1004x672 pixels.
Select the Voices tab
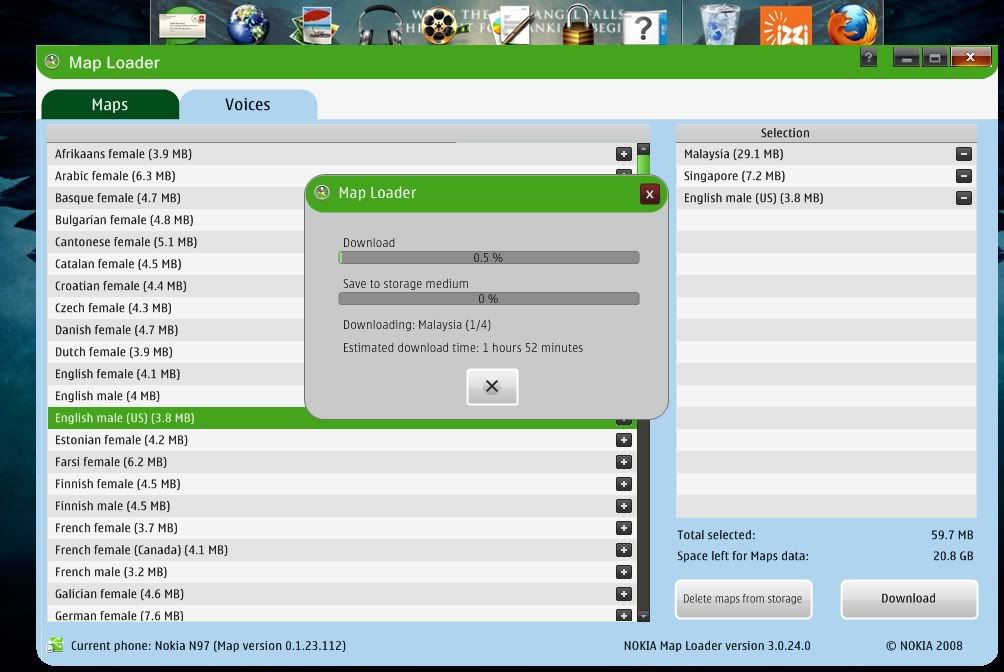click(x=248, y=105)
